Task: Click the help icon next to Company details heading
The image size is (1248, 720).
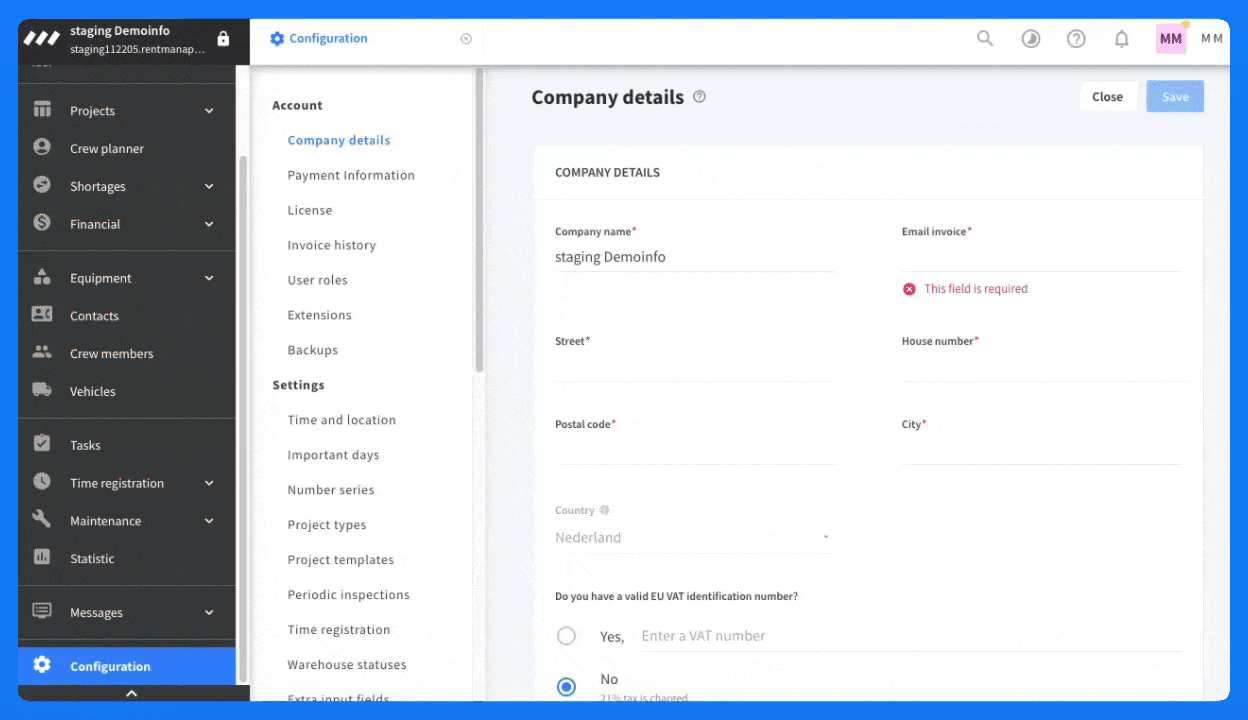Action: coord(699,97)
